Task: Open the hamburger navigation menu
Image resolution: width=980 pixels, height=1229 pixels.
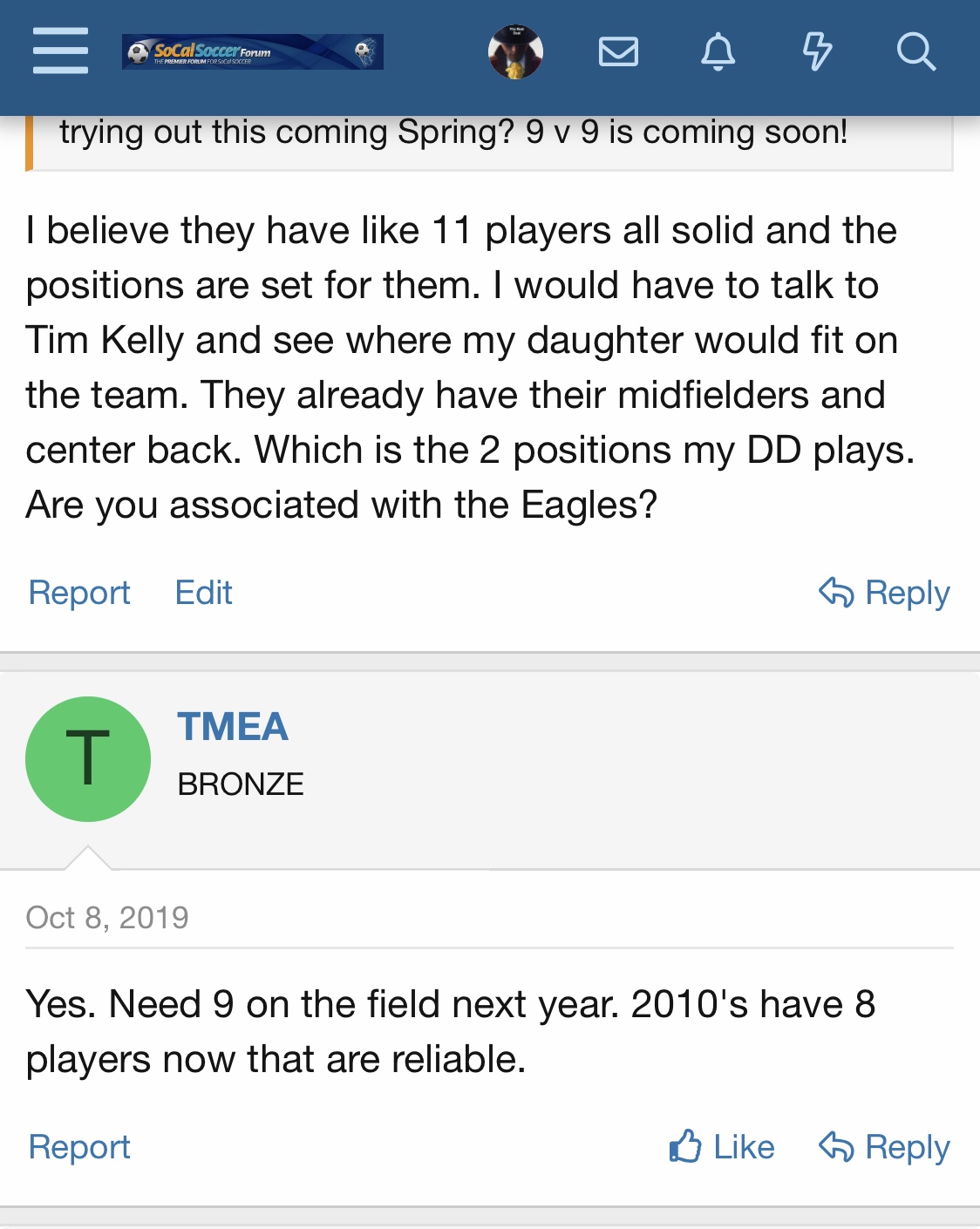Action: [60, 51]
